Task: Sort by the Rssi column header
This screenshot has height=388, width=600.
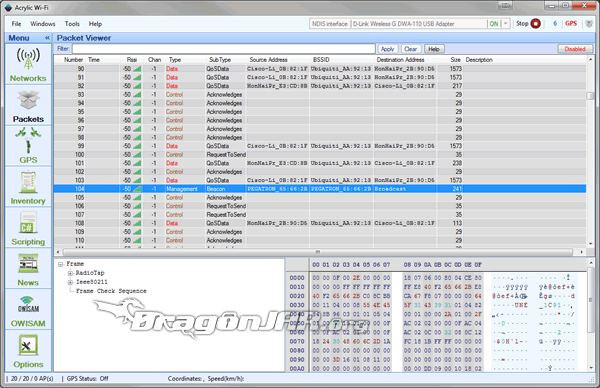Action: click(132, 60)
